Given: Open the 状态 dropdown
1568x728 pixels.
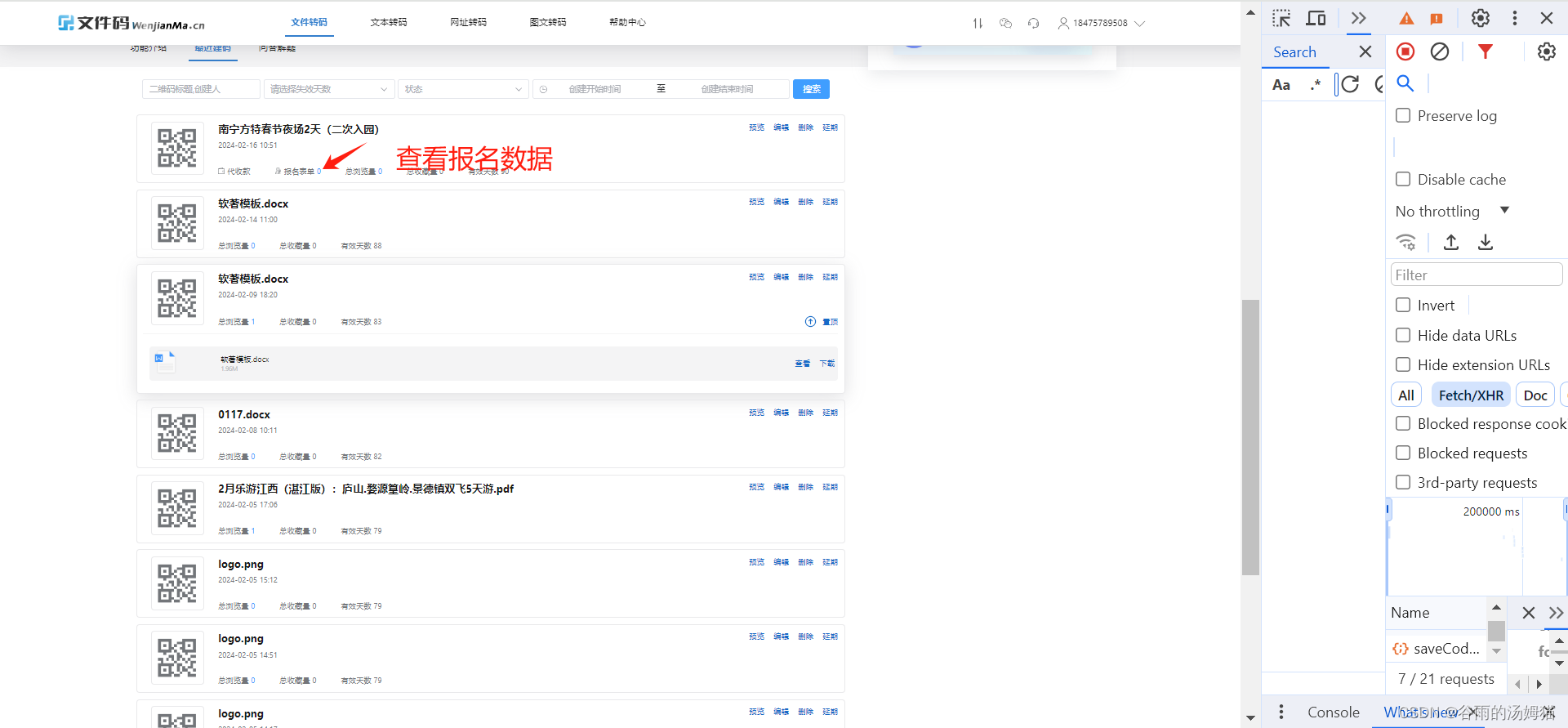Looking at the screenshot, I should 463,89.
